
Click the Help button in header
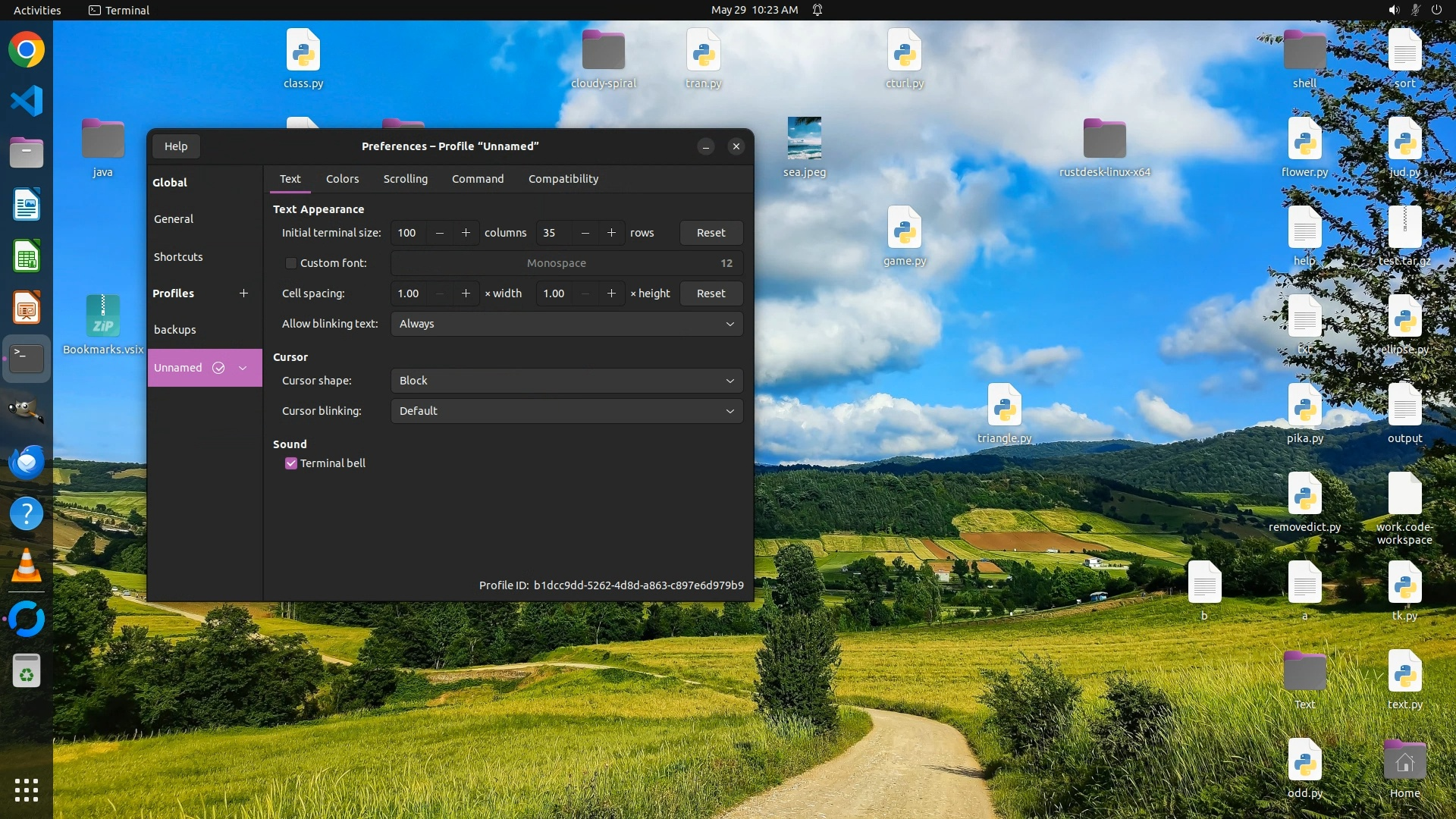176,146
